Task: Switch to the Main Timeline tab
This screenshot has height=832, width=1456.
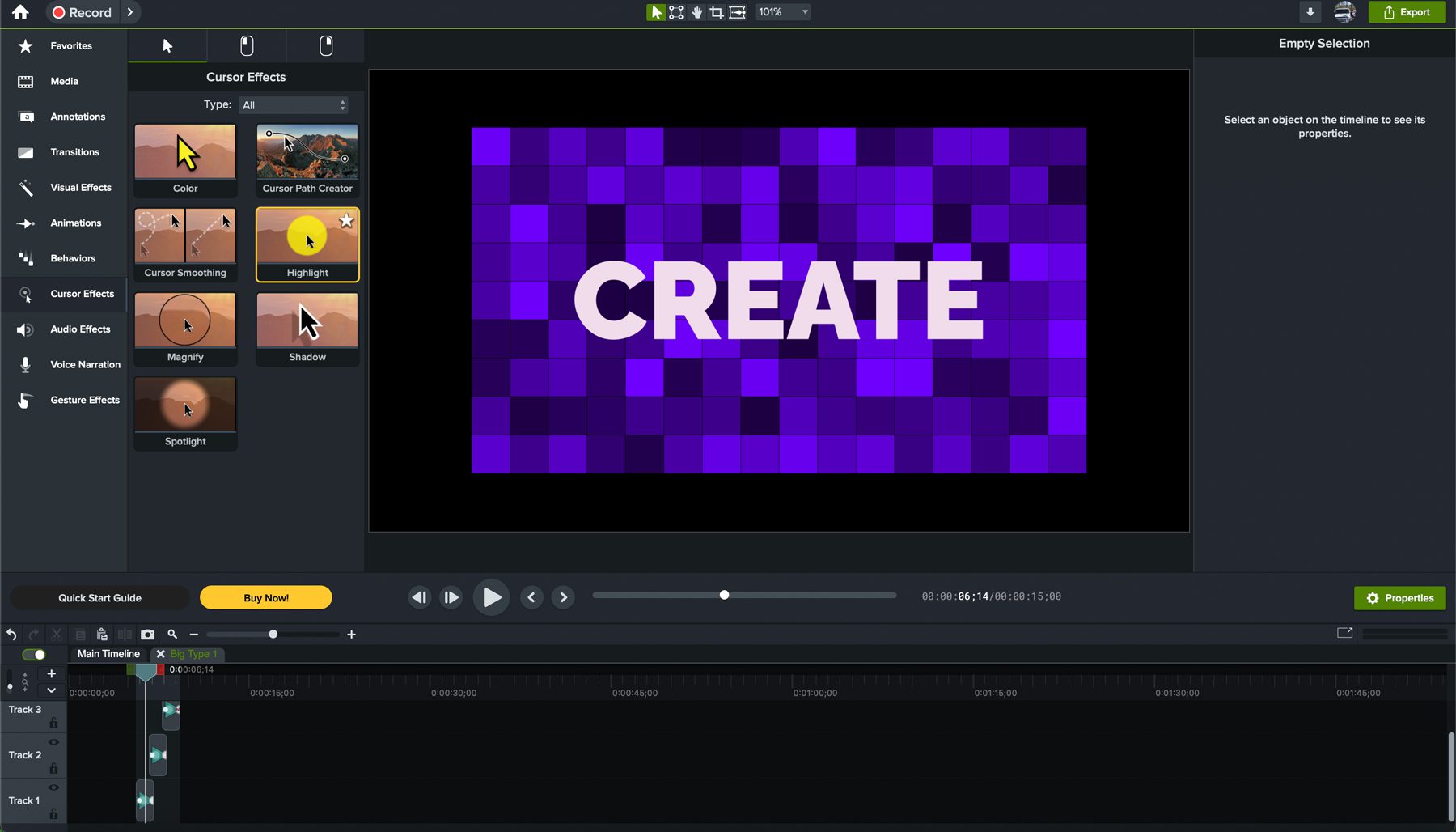Action: point(108,654)
